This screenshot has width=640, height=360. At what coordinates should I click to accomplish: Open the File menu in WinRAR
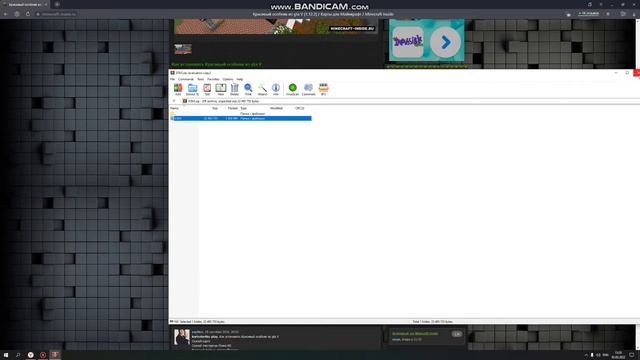[x=173, y=79]
